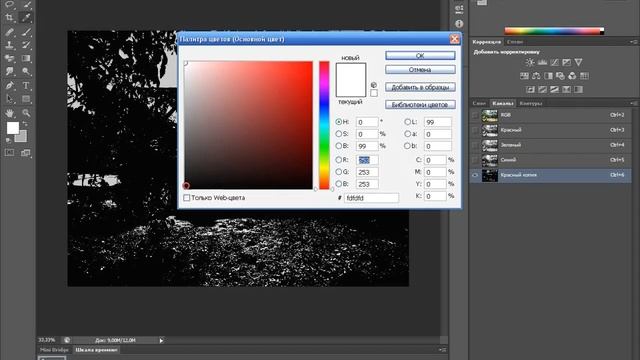Select the Crop tool
The image size is (640, 360).
pos(9,18)
